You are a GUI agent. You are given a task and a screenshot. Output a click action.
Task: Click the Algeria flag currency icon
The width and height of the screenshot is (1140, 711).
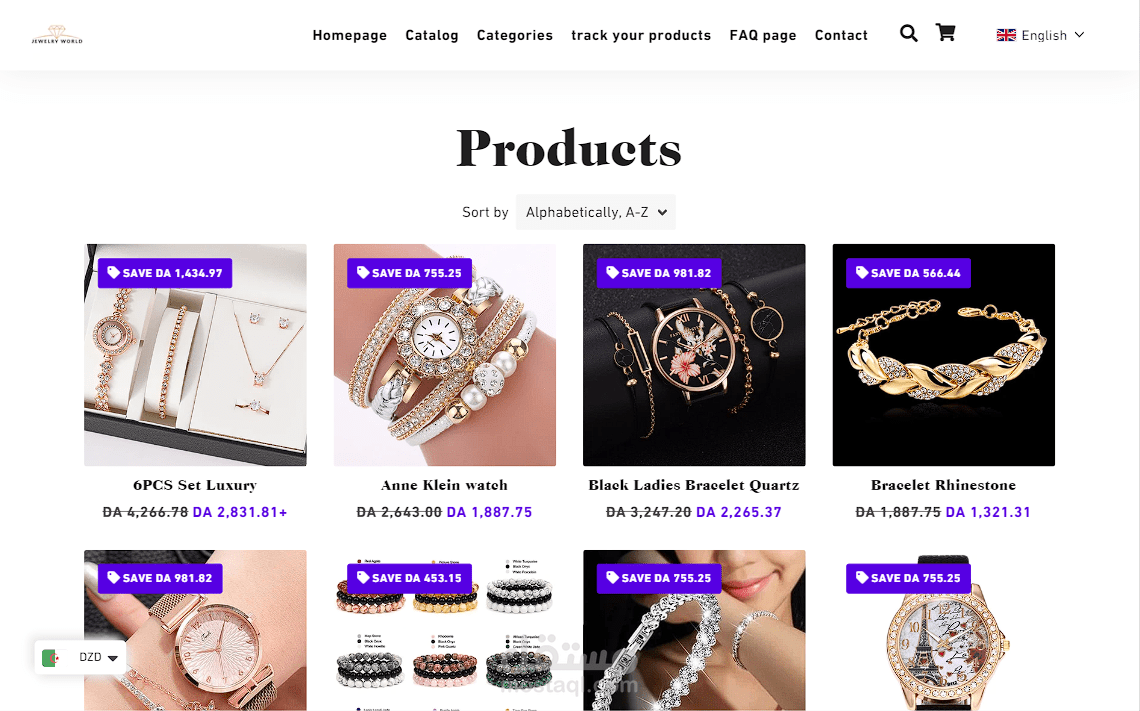click(51, 657)
